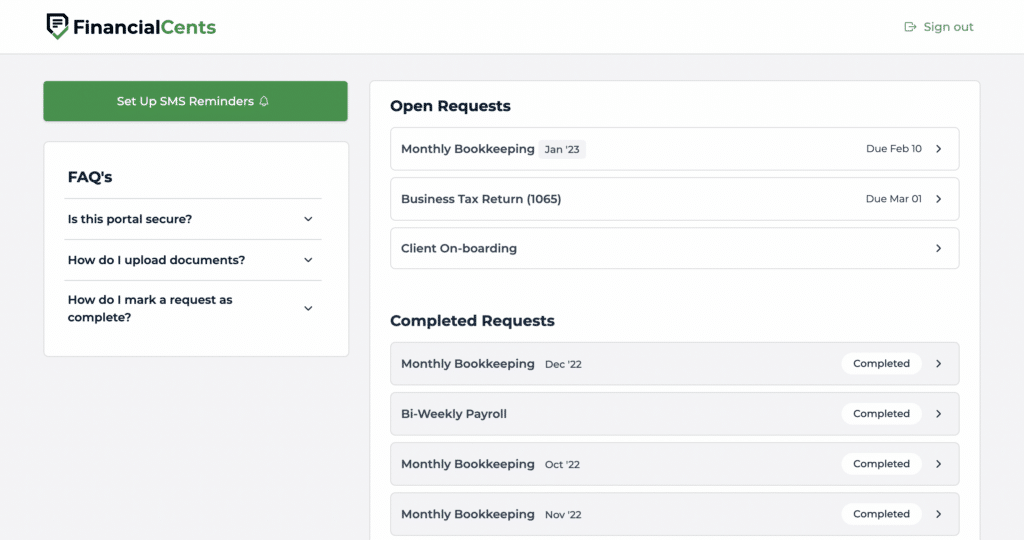Open the Business Tax Return (1065) request
1024x540 pixels.
tap(675, 199)
